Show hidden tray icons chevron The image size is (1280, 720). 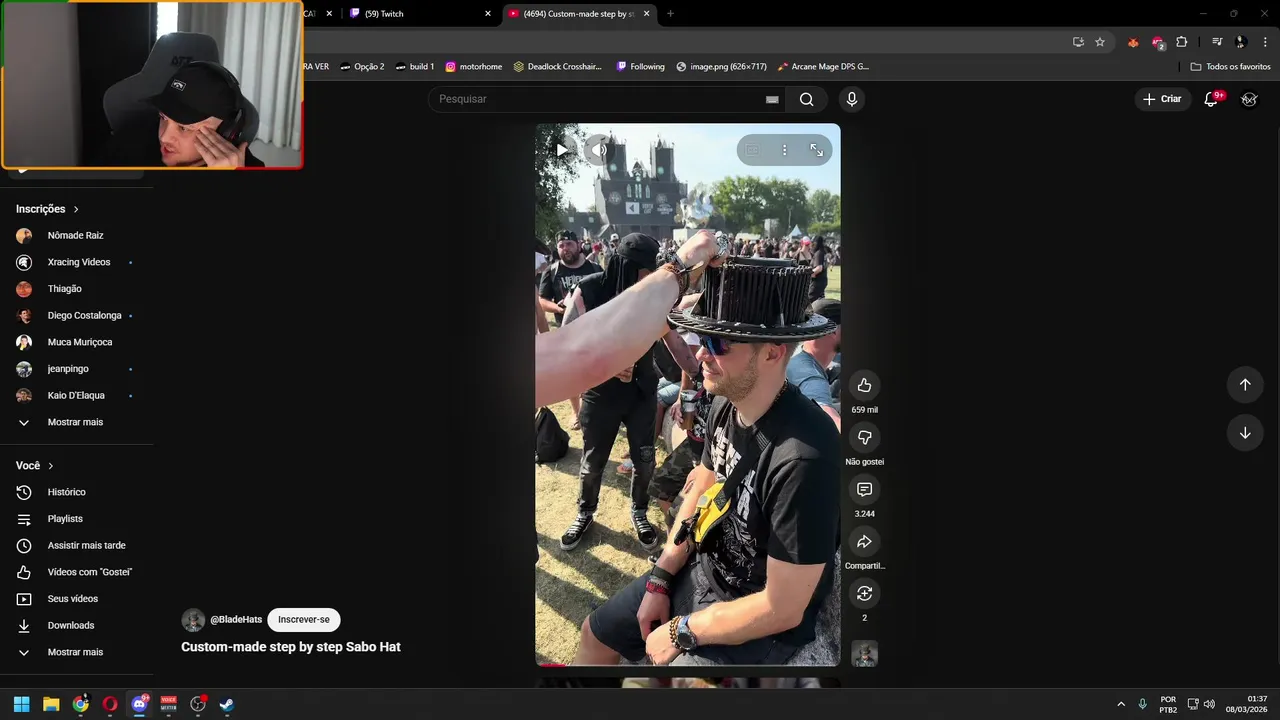point(1120,704)
